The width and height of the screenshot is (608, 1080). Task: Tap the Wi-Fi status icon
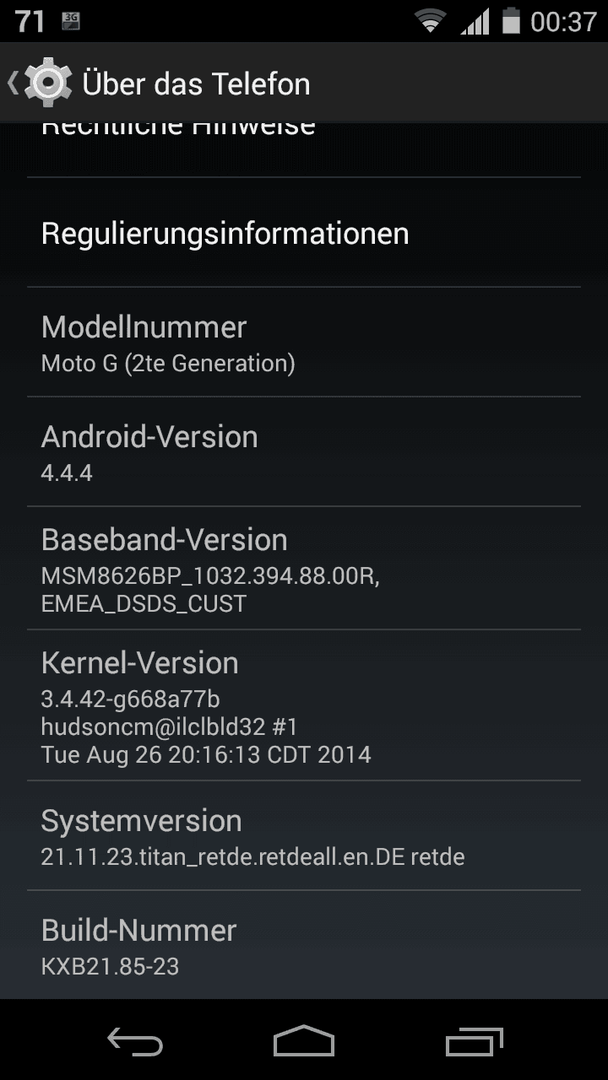(430, 21)
